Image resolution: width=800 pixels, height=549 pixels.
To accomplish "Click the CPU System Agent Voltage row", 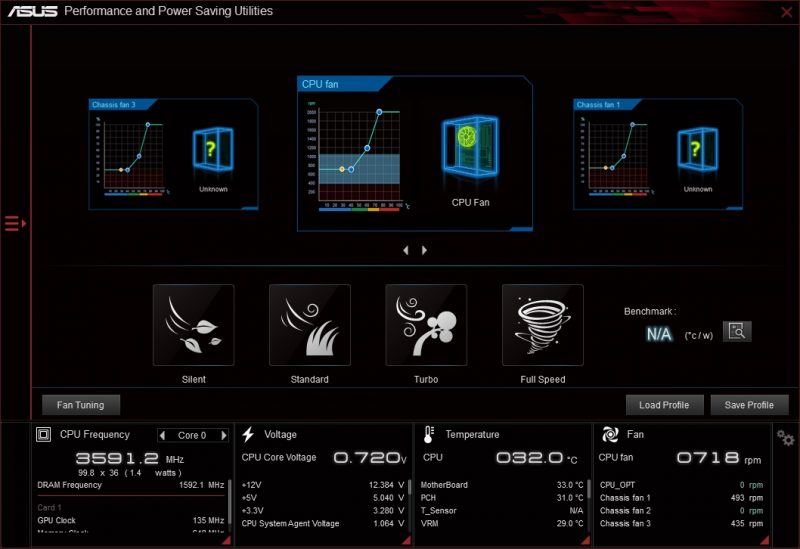I will 322,523.
